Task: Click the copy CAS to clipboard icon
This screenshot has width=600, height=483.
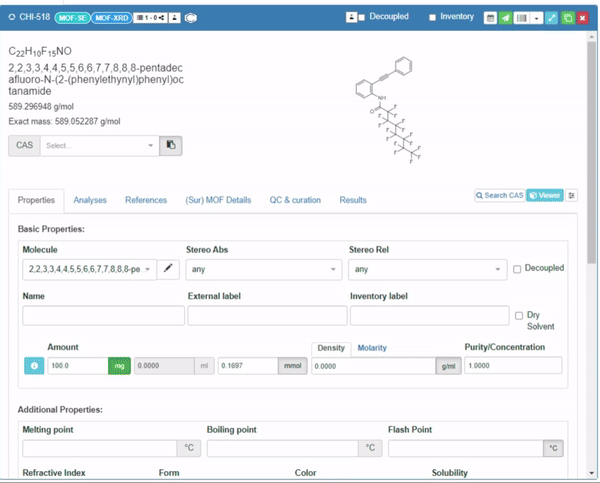Action: [171, 145]
